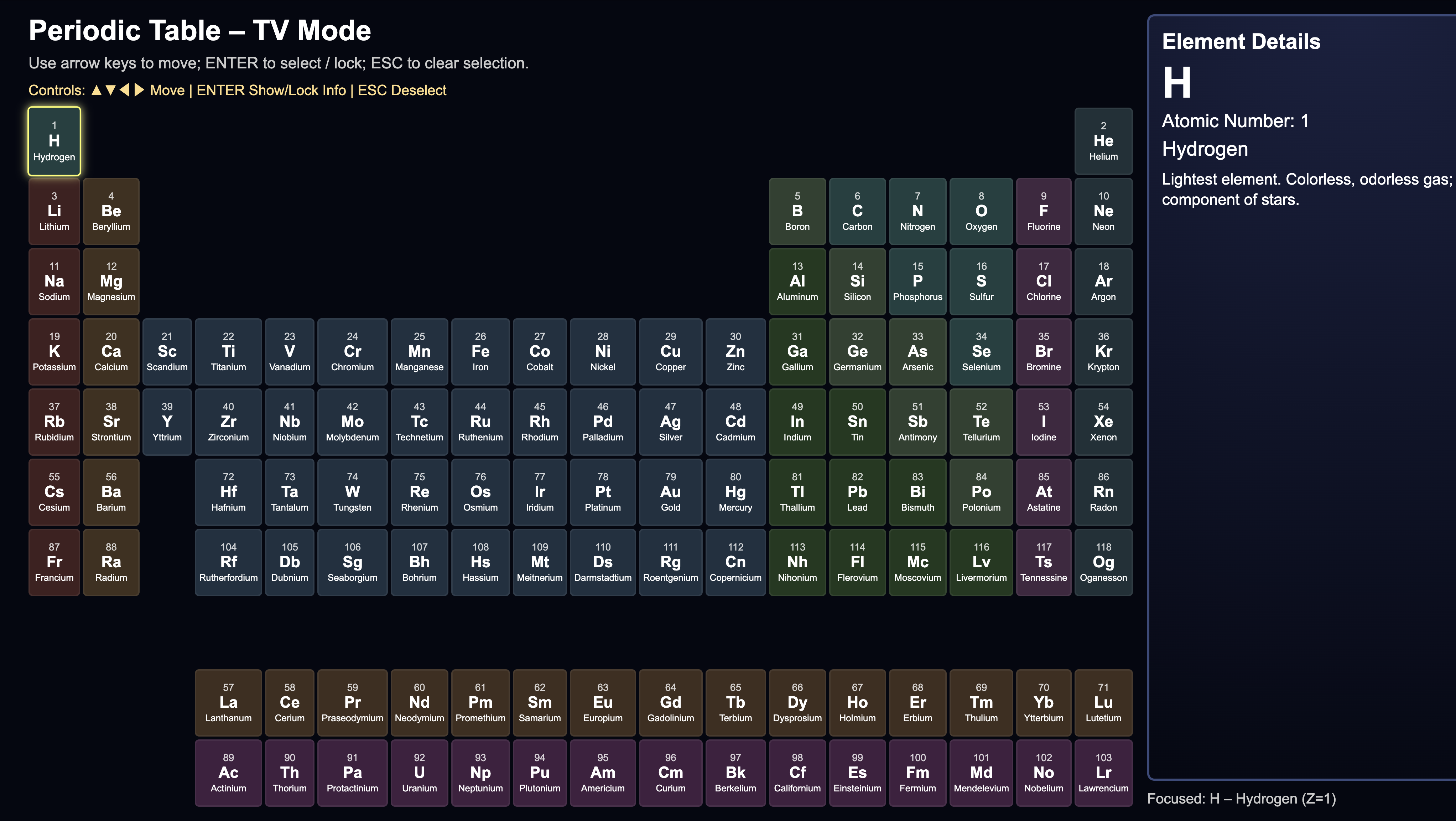The image size is (1456, 821).
Task: Click the Element Details heading
Action: [1241, 42]
